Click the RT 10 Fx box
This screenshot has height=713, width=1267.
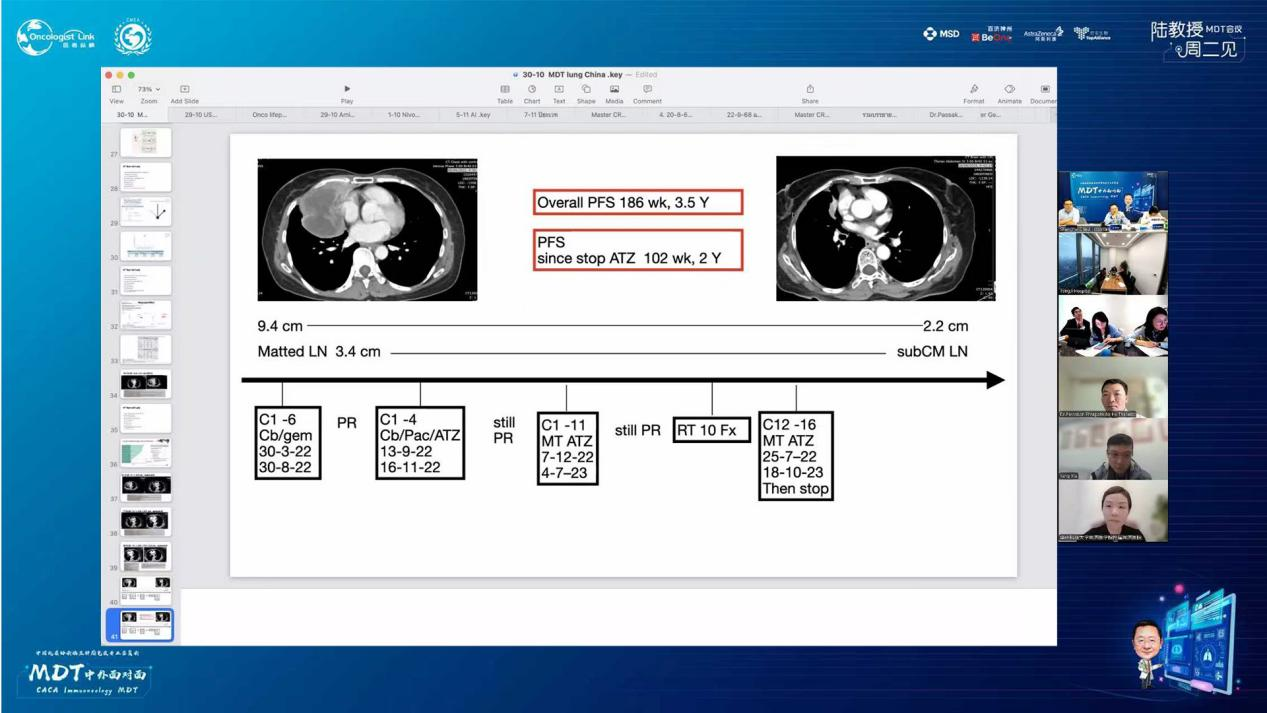click(711, 430)
